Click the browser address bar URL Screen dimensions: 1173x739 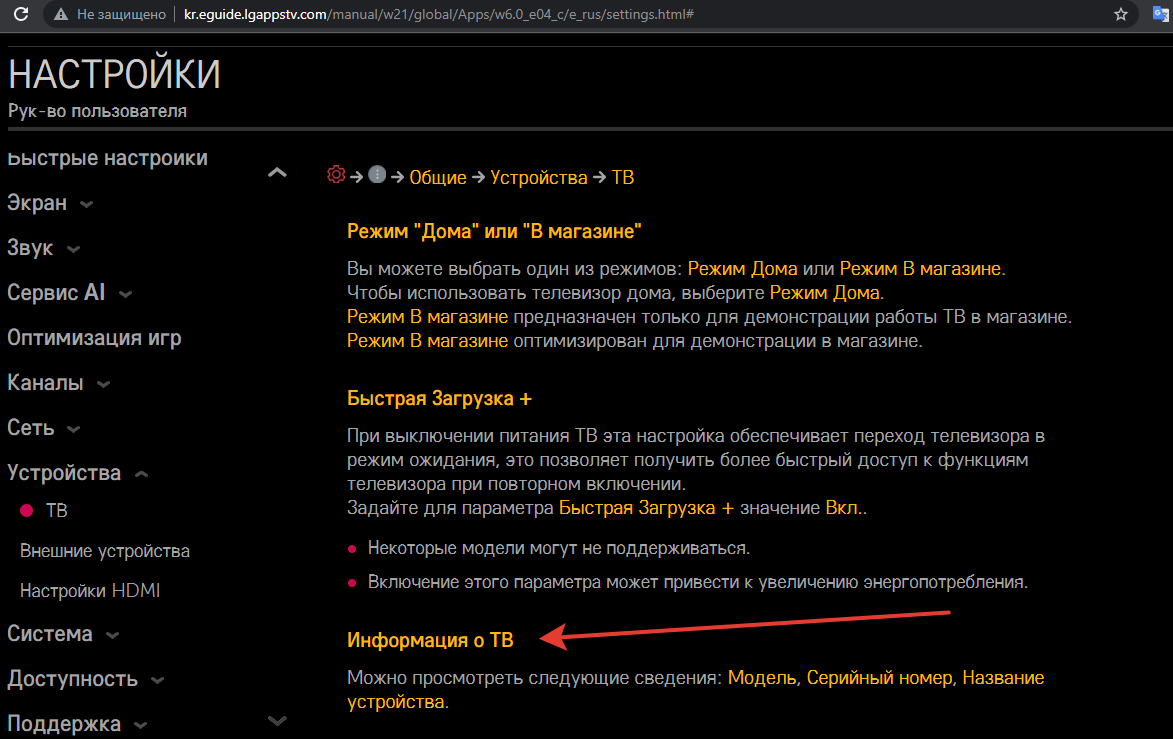[x=440, y=15]
